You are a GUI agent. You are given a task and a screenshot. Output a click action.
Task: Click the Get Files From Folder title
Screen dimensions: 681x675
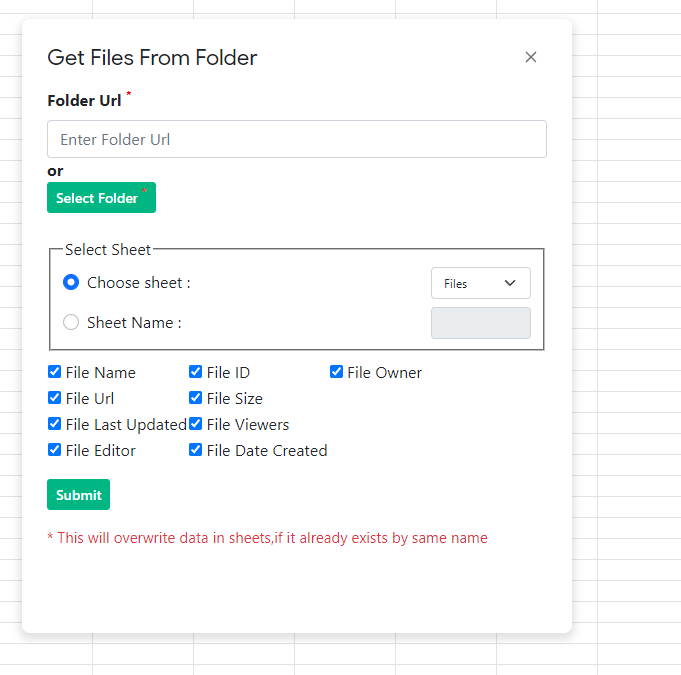[x=152, y=57]
